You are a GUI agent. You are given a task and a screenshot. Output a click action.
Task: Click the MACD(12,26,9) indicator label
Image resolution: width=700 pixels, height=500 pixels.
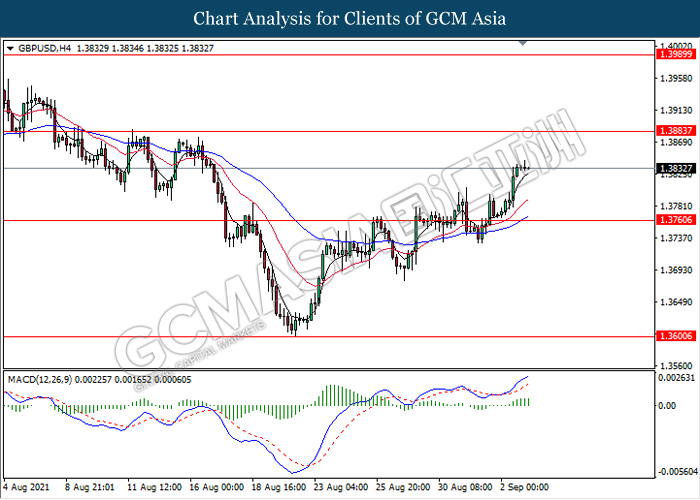click(x=40, y=379)
